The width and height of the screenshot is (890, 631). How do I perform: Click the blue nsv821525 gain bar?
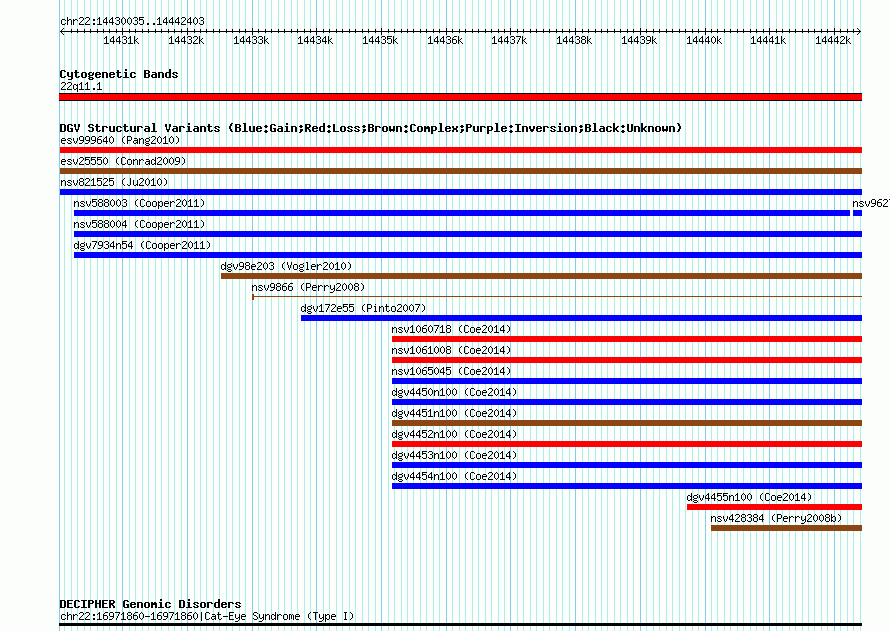coord(460,192)
